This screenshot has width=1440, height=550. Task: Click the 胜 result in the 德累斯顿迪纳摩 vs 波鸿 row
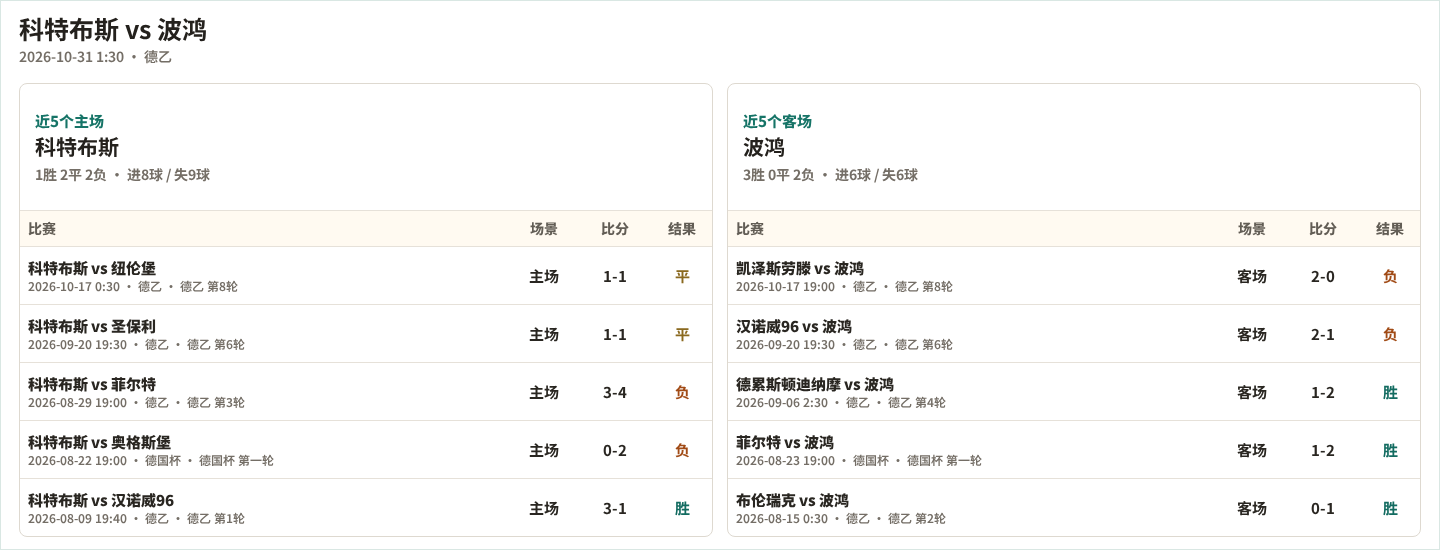click(1390, 393)
